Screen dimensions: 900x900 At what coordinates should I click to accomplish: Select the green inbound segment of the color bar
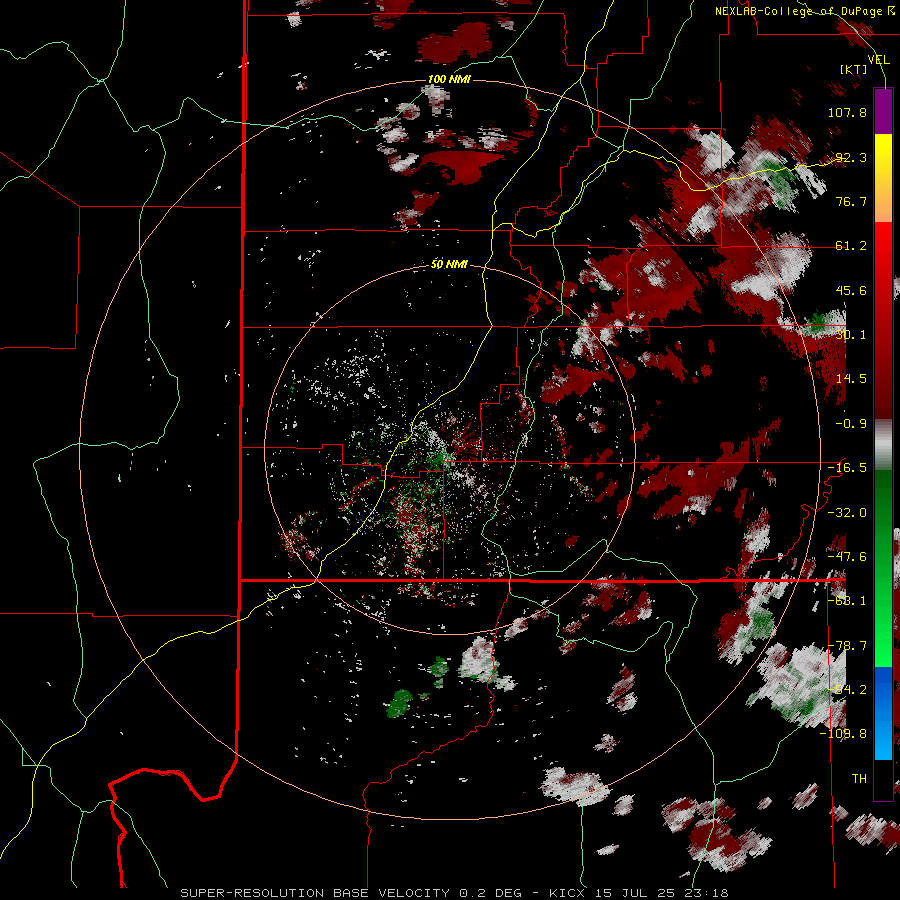tap(883, 568)
